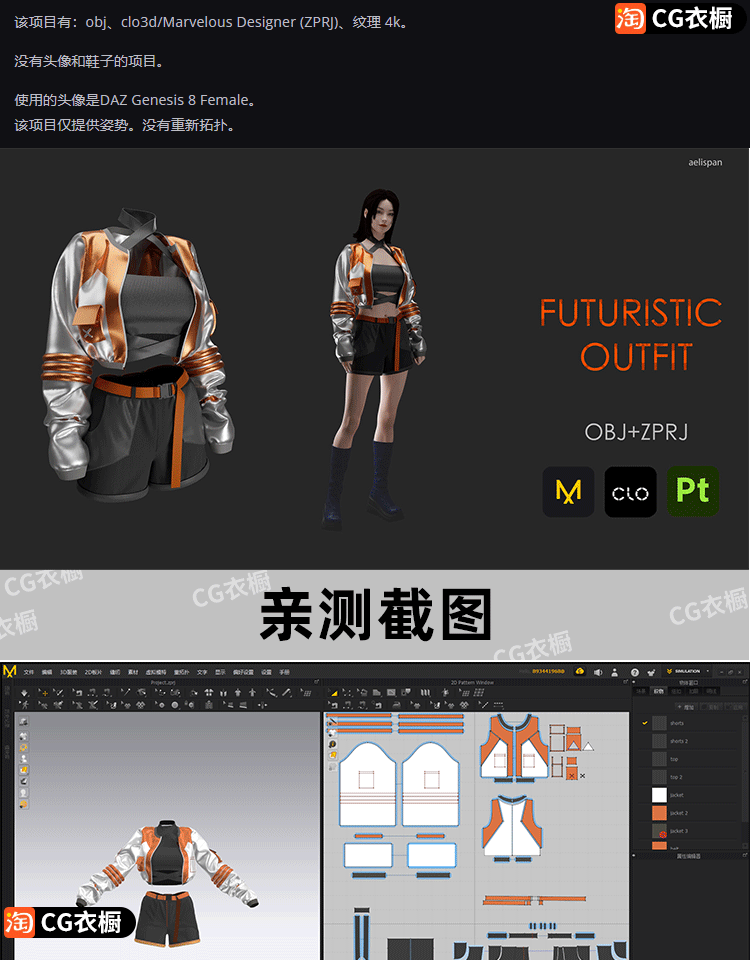The image size is (750, 960).
Task: Select the shorts 2 fabric row
Action: click(689, 741)
